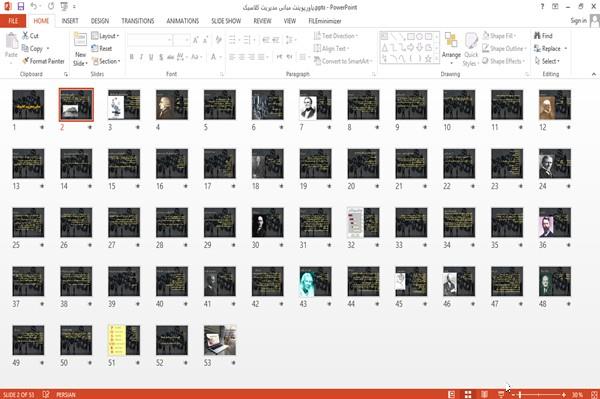Image resolution: width=600 pixels, height=399 pixels.
Task: Toggle Bold formatting
Action: pos(132,57)
